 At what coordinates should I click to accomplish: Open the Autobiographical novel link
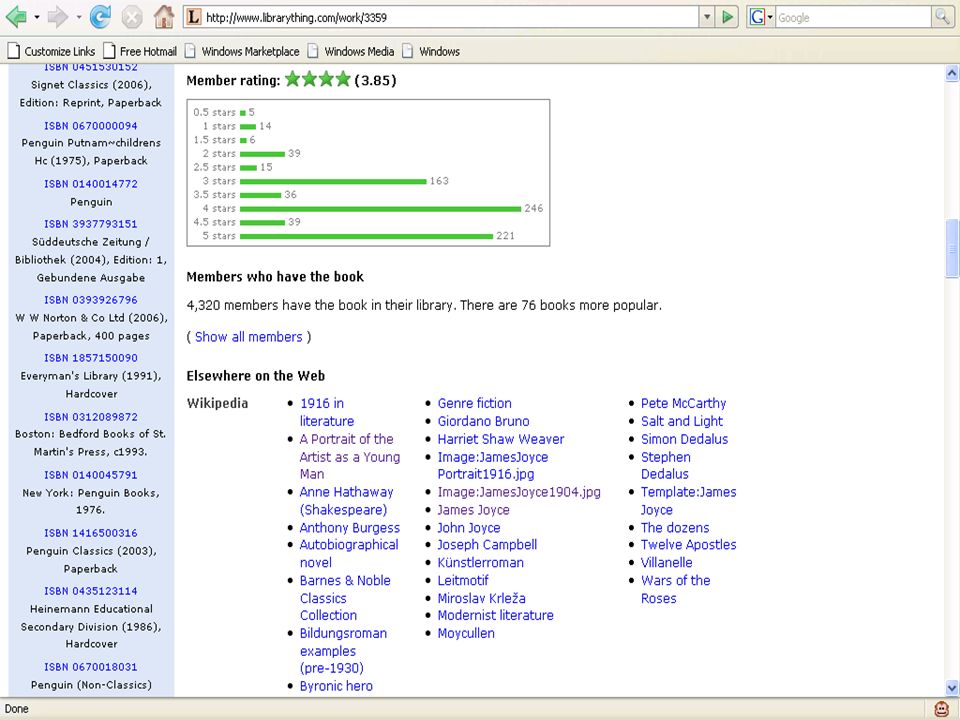(x=349, y=553)
